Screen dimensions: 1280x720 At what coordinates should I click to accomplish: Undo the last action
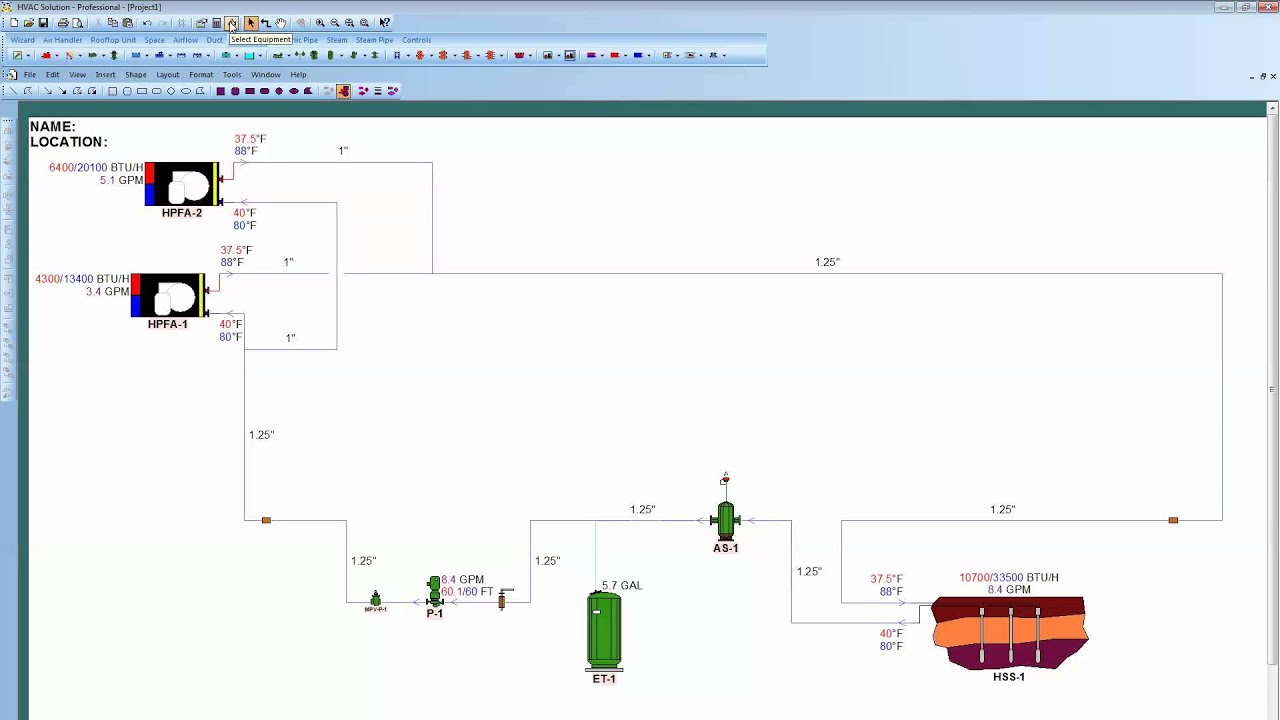pyautogui.click(x=147, y=23)
